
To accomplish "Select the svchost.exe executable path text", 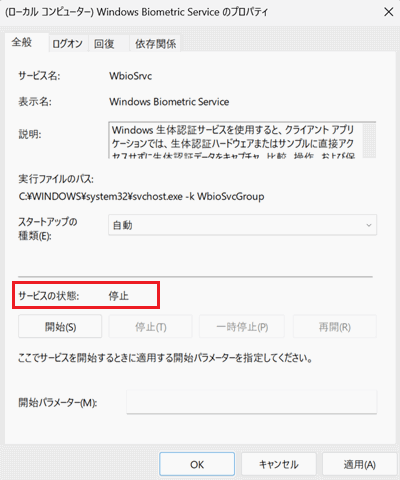I will (141, 196).
